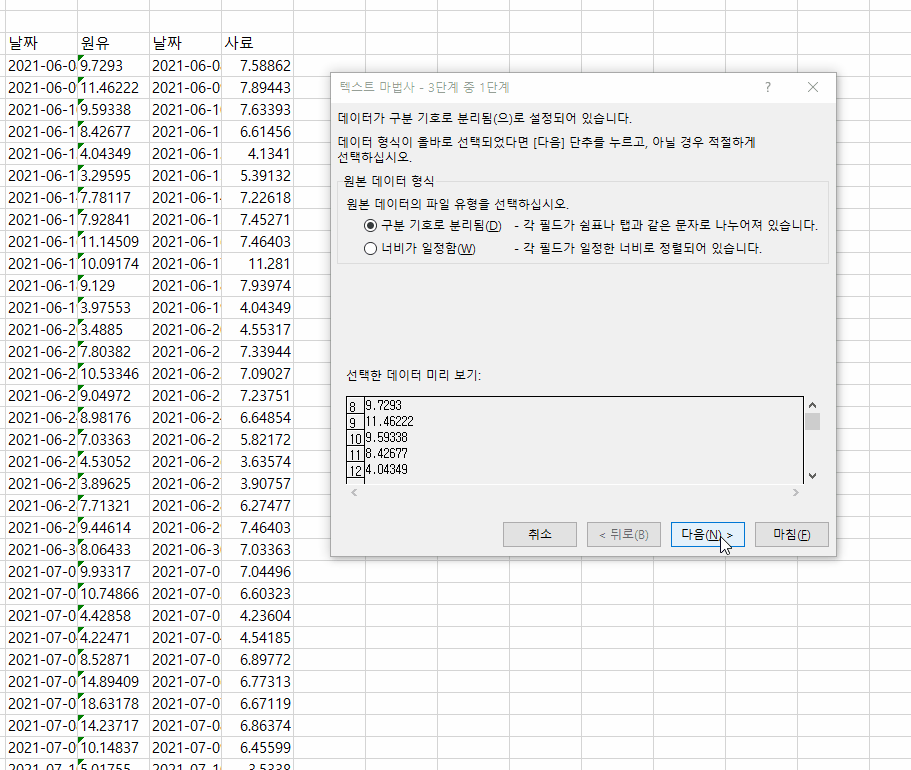Select spreadsheet cell with value 4.1341
This screenshot has height=770, width=911.
tap(257, 154)
